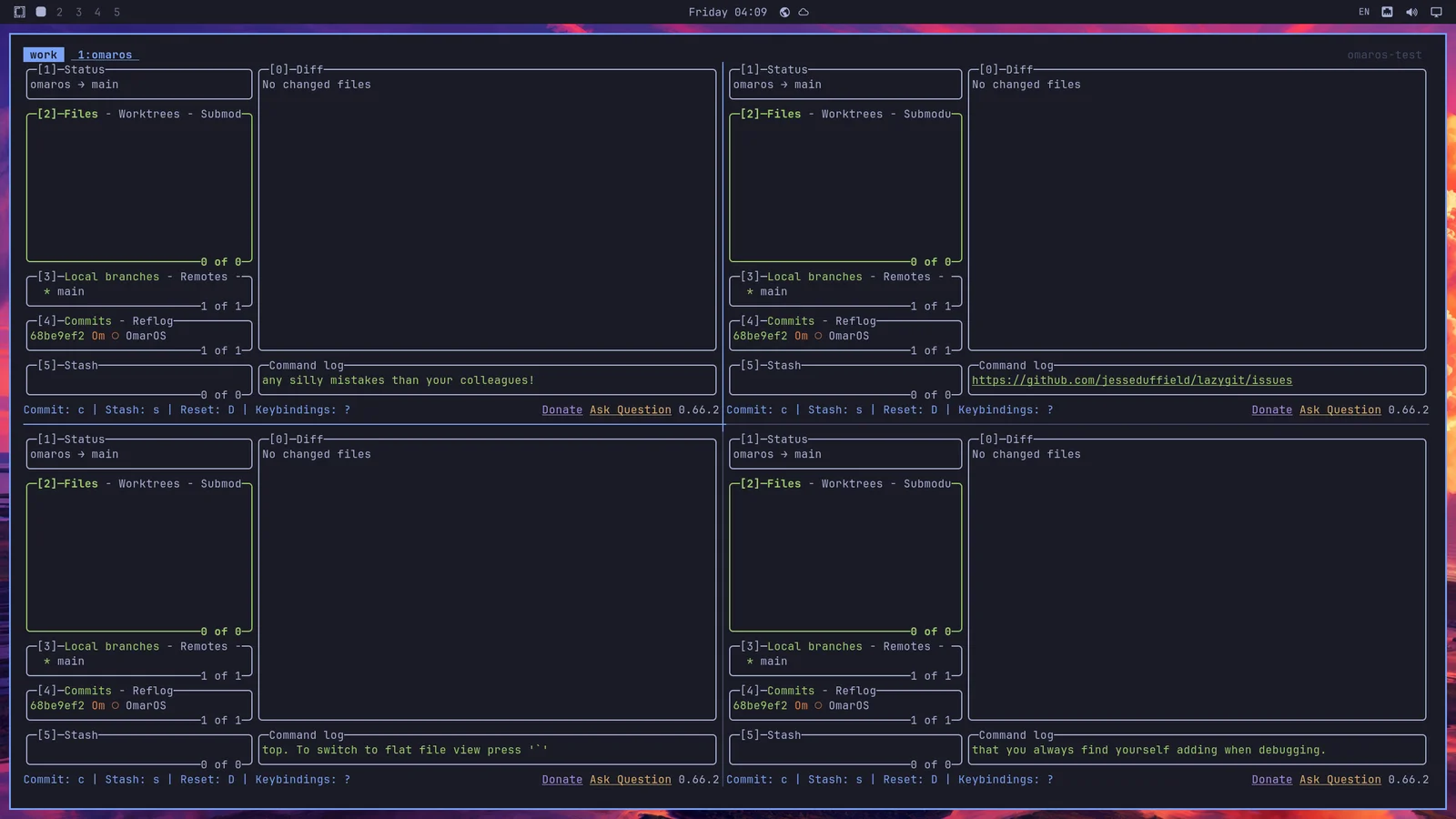Switch to workspace 2

click(60, 12)
